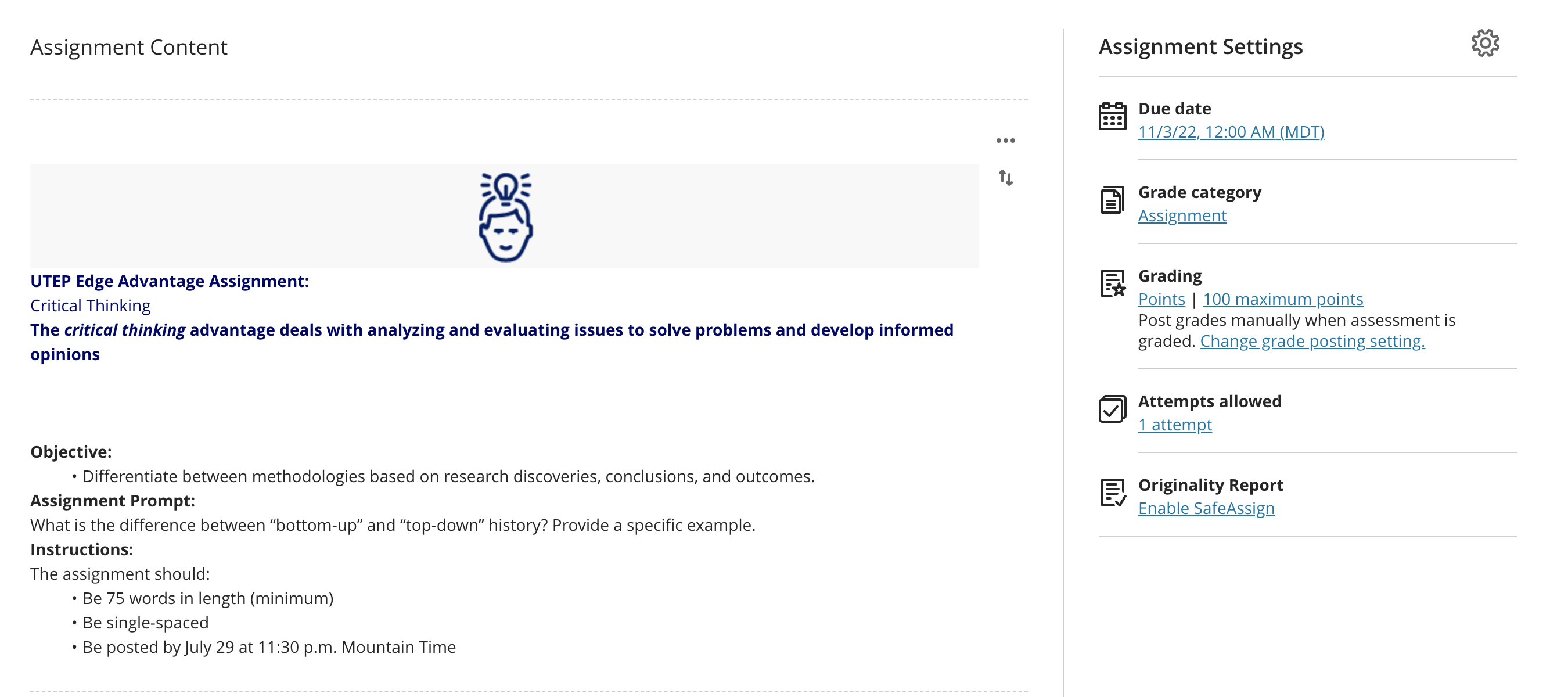This screenshot has height=697, width=1568.
Task: Click the 100 maximum points link
Action: click(1282, 300)
